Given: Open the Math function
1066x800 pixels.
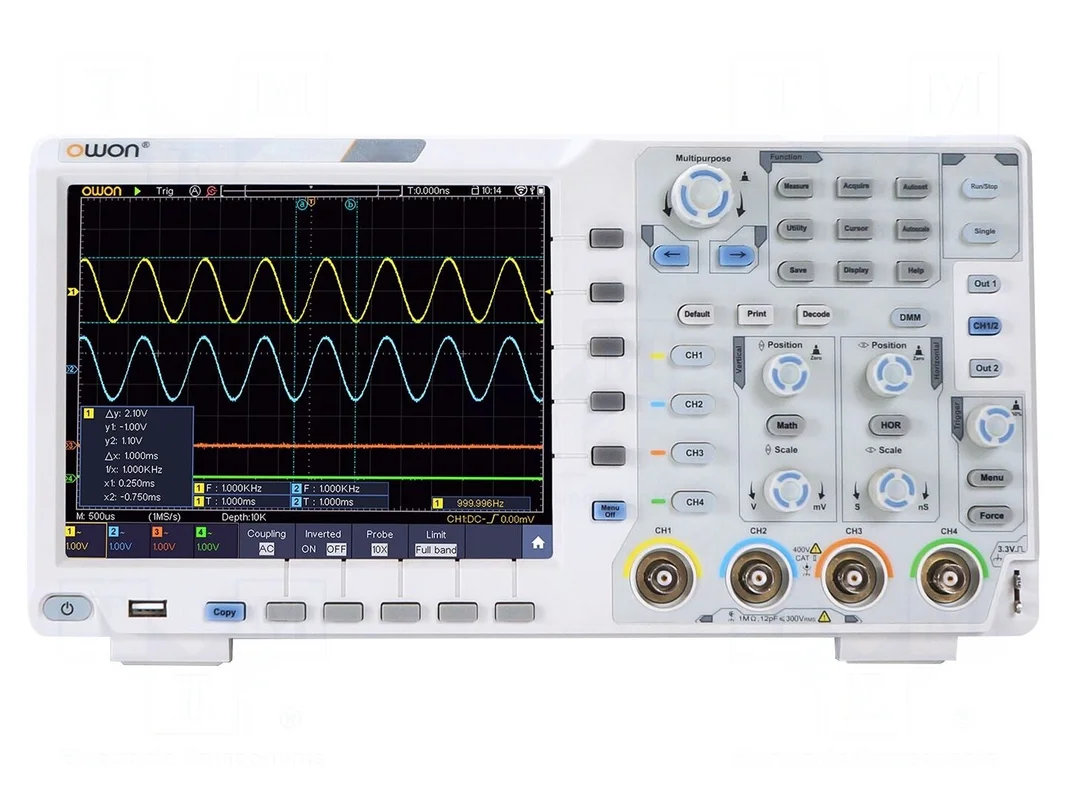Looking at the screenshot, I should (x=787, y=425).
